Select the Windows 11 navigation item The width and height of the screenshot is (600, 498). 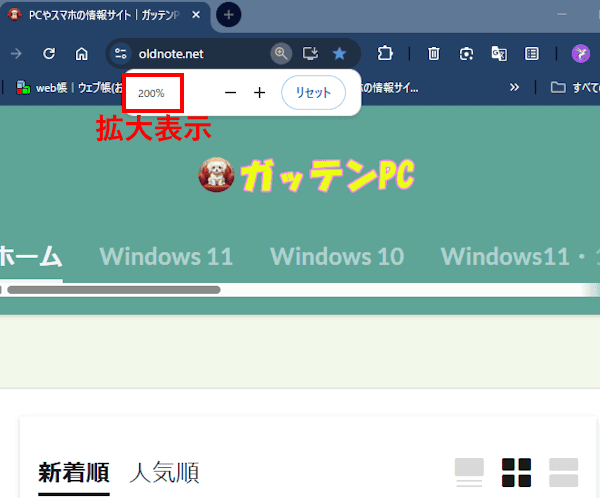tap(166, 256)
